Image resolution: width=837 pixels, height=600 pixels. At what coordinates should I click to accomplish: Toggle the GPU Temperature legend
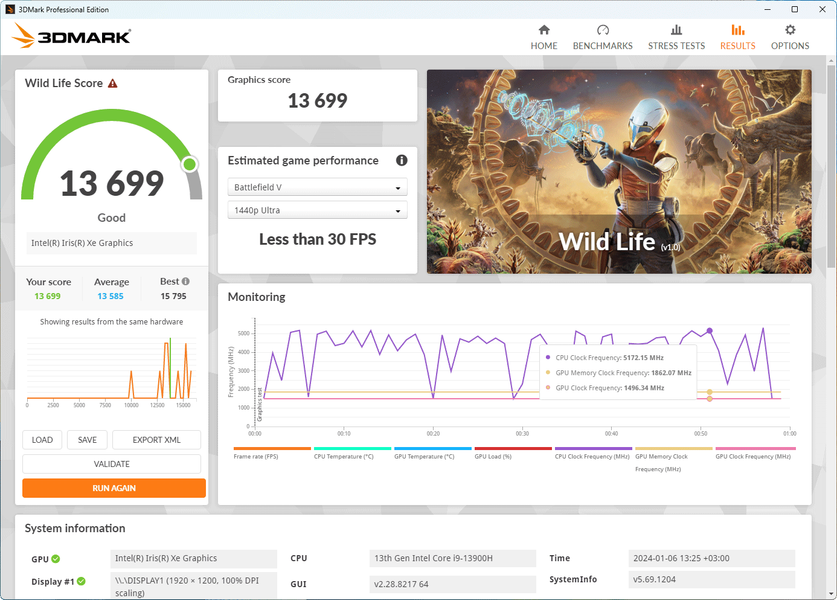pyautogui.click(x=432, y=453)
